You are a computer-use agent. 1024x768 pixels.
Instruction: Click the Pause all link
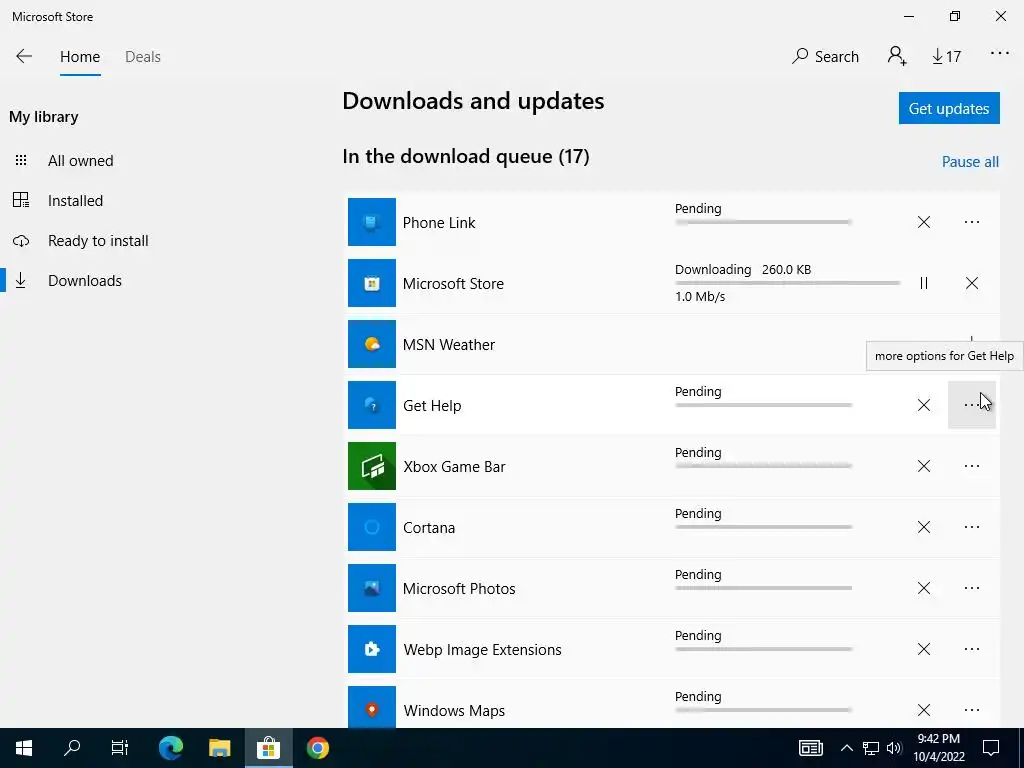pyautogui.click(x=970, y=162)
